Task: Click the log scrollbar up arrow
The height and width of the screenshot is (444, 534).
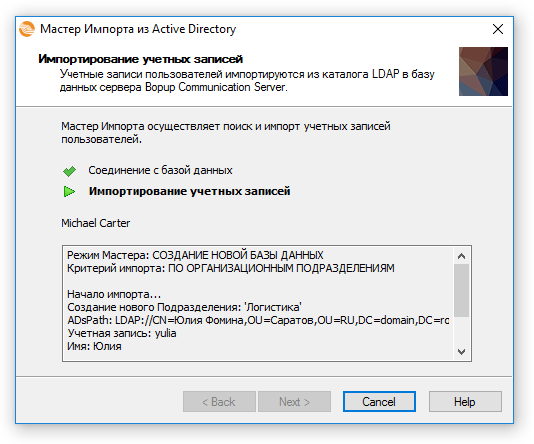Action: (461, 256)
